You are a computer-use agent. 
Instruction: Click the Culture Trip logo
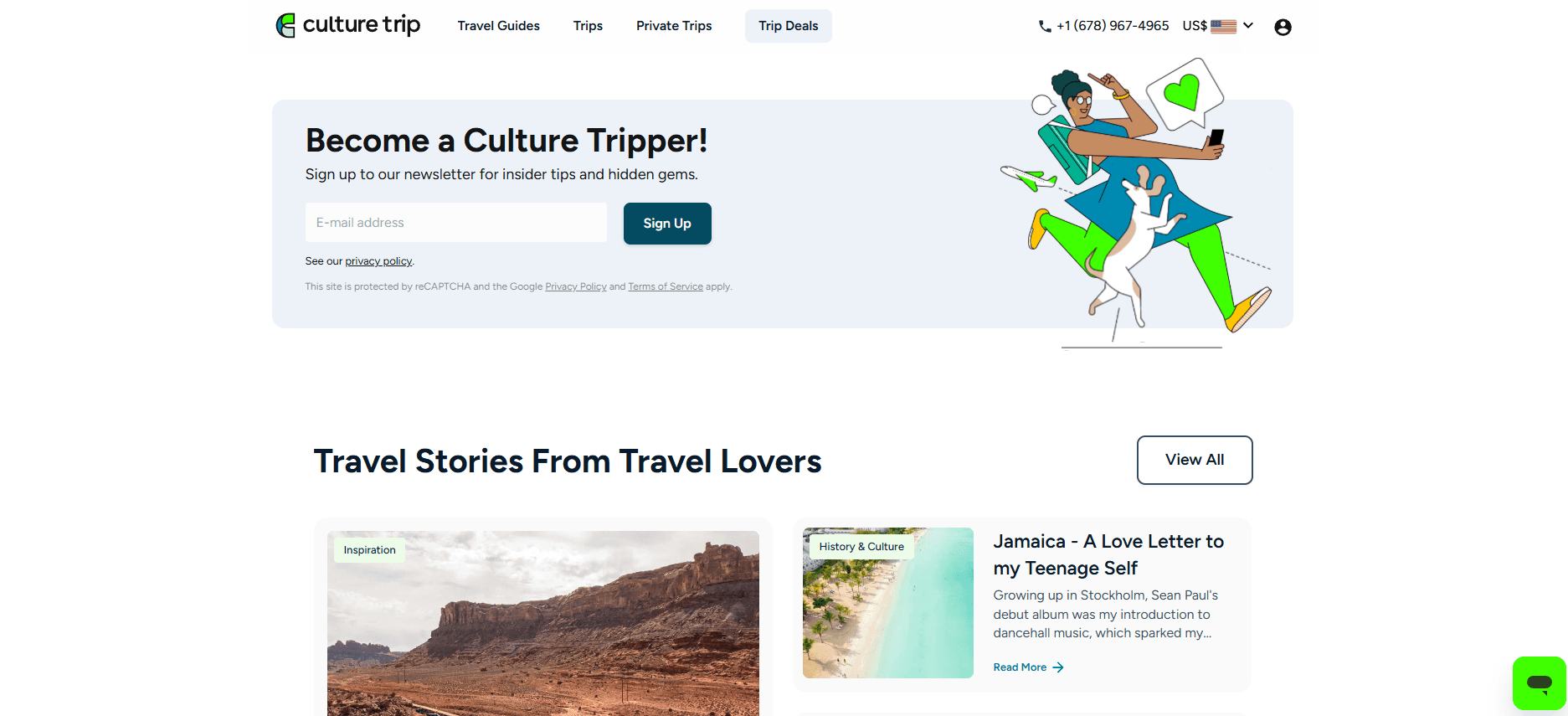[x=348, y=25]
